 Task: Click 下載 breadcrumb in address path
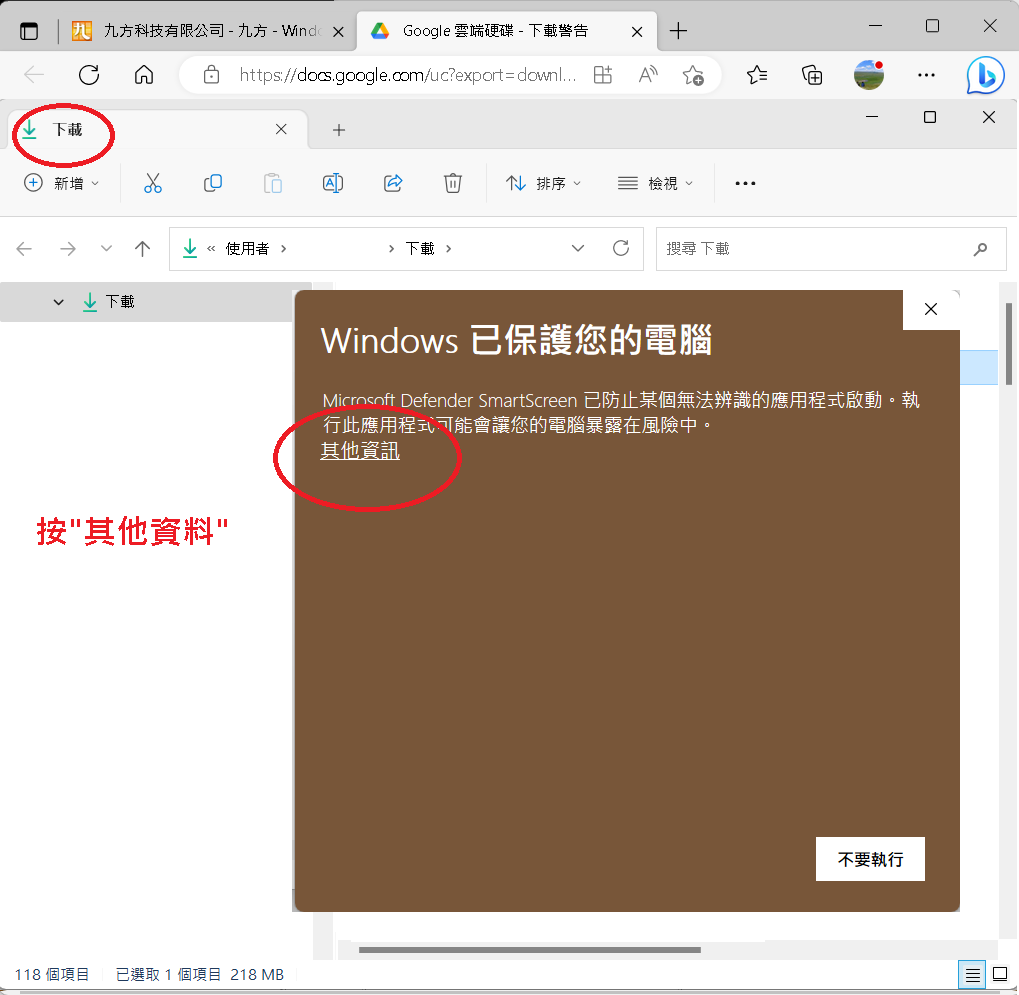point(420,249)
